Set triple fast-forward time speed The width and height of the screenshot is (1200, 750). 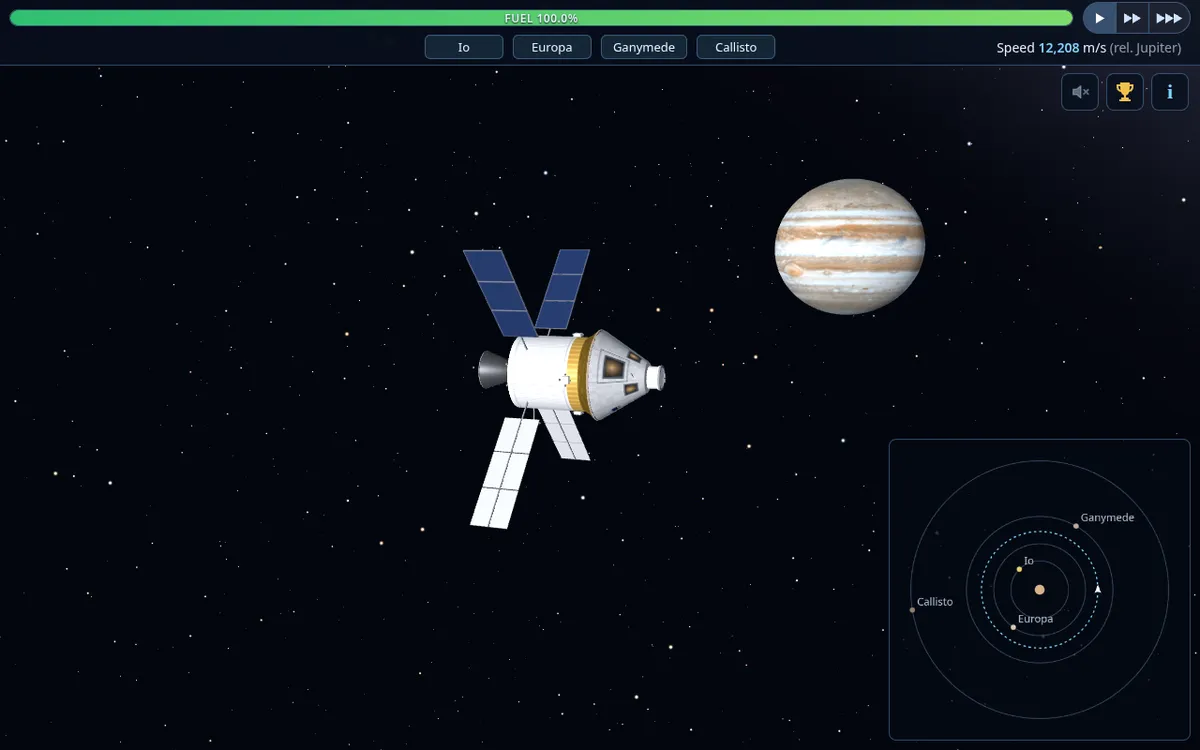tap(1168, 18)
